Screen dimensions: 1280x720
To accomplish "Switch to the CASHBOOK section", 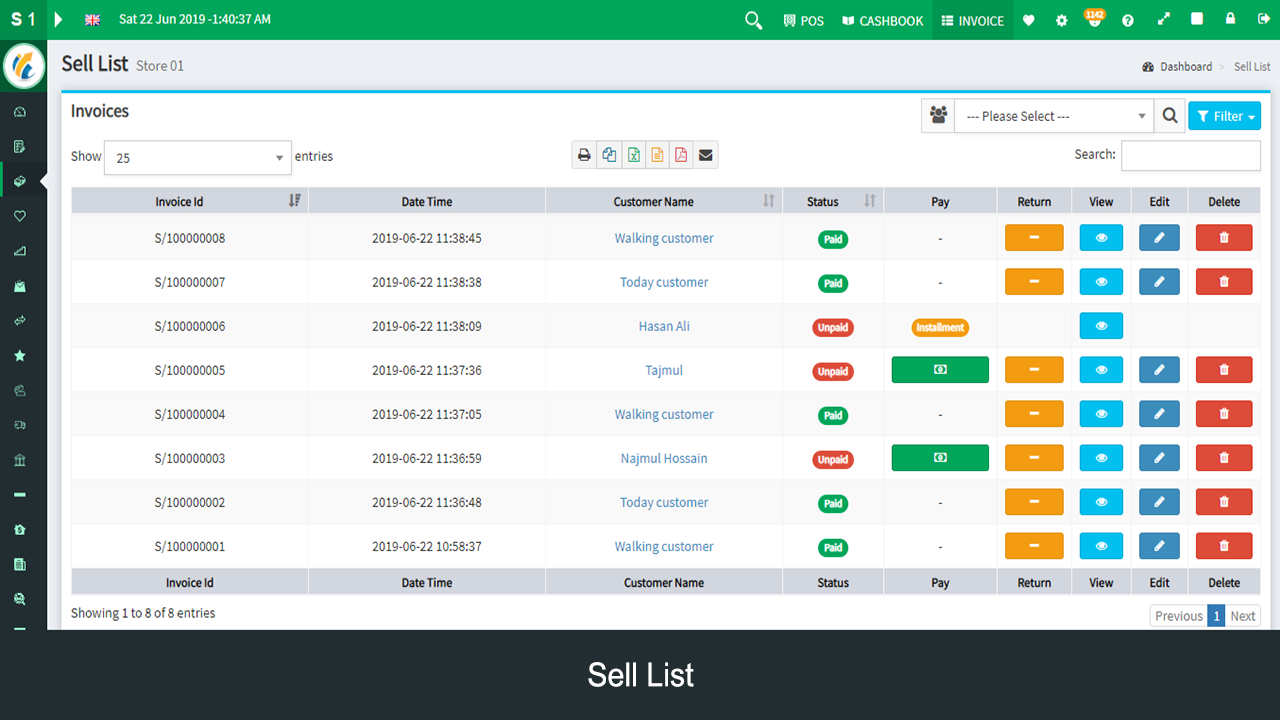I will pos(881,20).
